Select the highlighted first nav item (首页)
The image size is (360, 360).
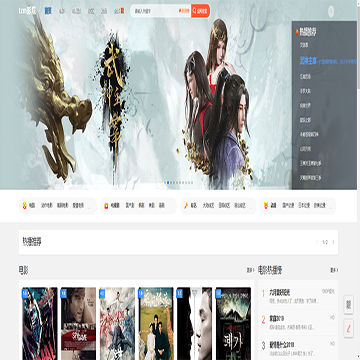[48, 11]
